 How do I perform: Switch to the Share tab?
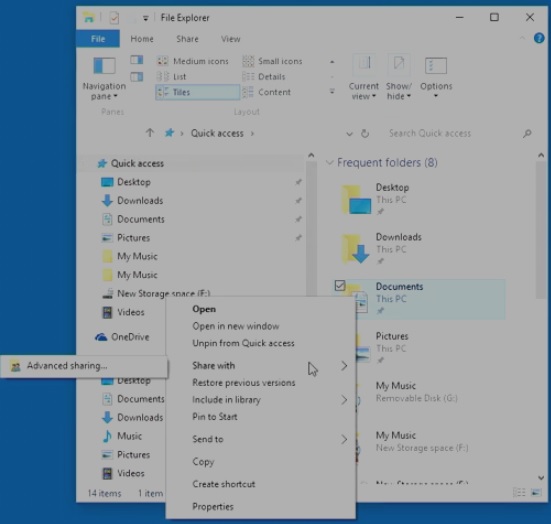click(187, 39)
